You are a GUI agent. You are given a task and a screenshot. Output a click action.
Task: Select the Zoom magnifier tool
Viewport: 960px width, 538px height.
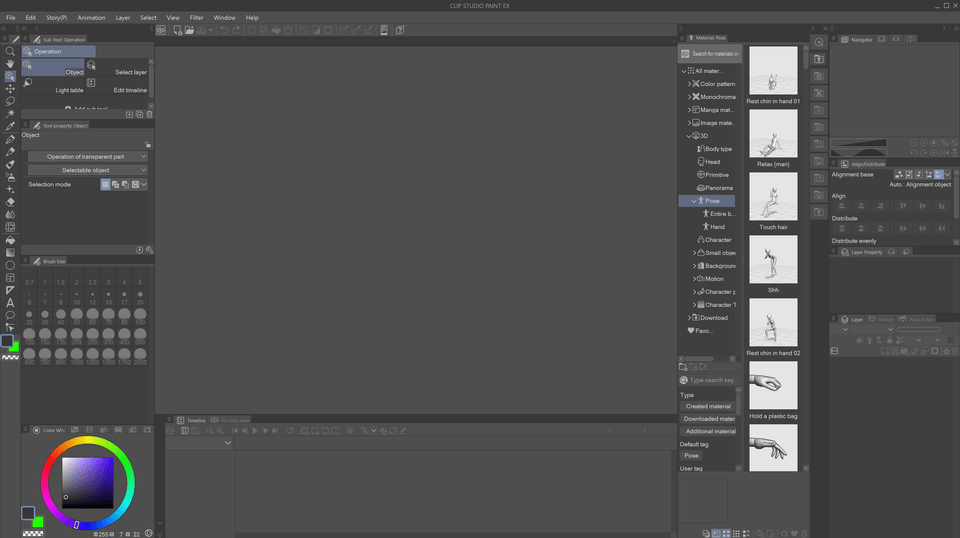click(10, 51)
